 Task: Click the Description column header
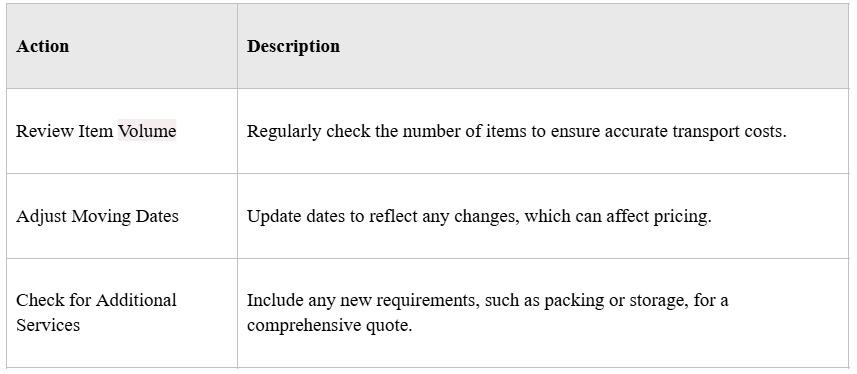(294, 46)
